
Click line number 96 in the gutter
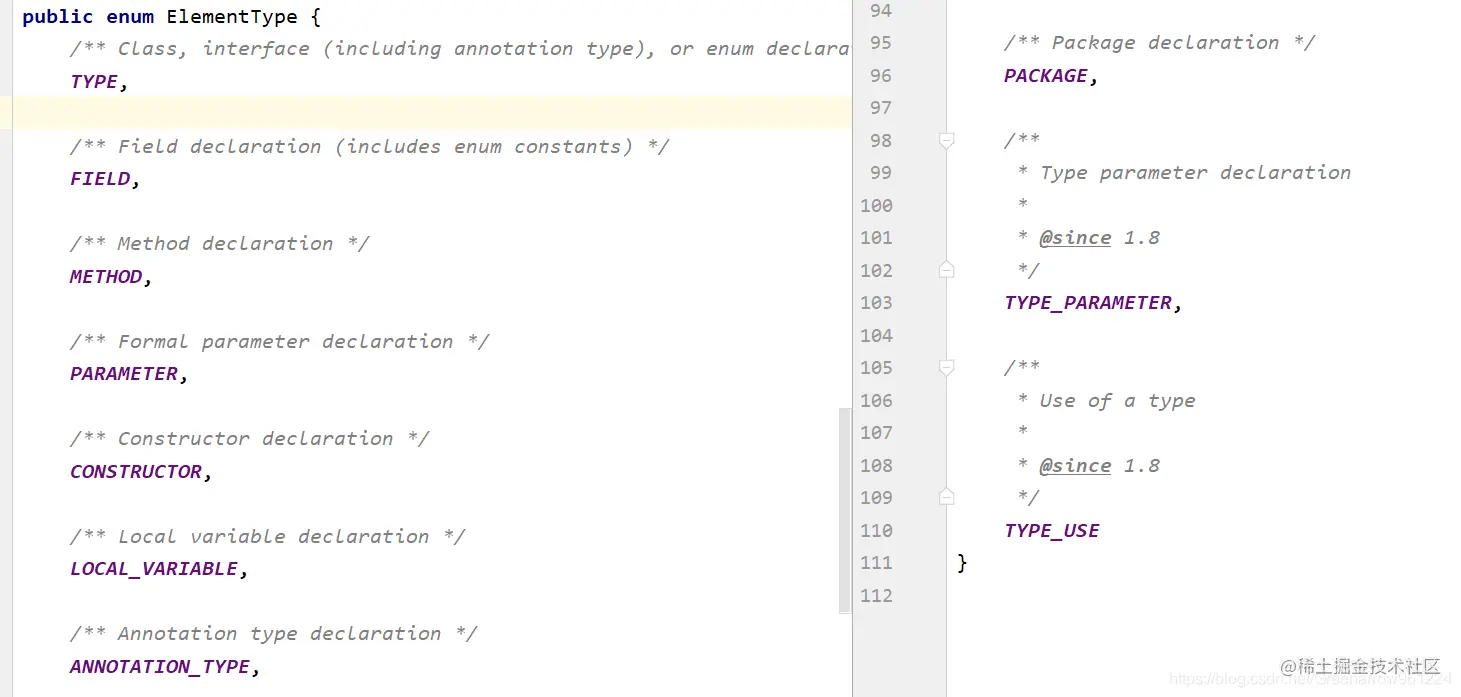pos(880,76)
